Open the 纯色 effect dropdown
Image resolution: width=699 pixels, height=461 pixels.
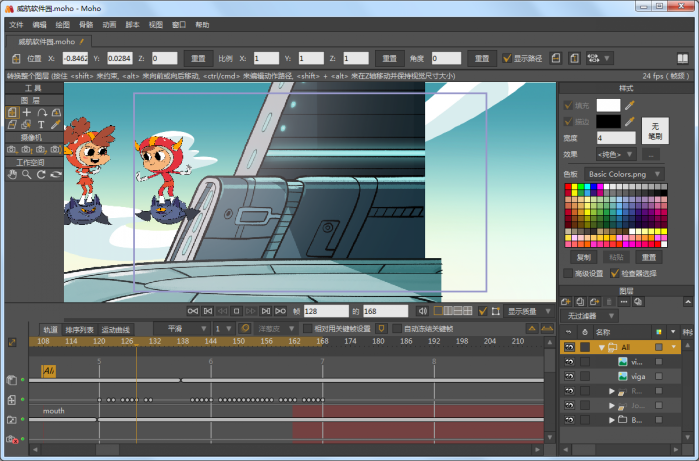[615, 154]
